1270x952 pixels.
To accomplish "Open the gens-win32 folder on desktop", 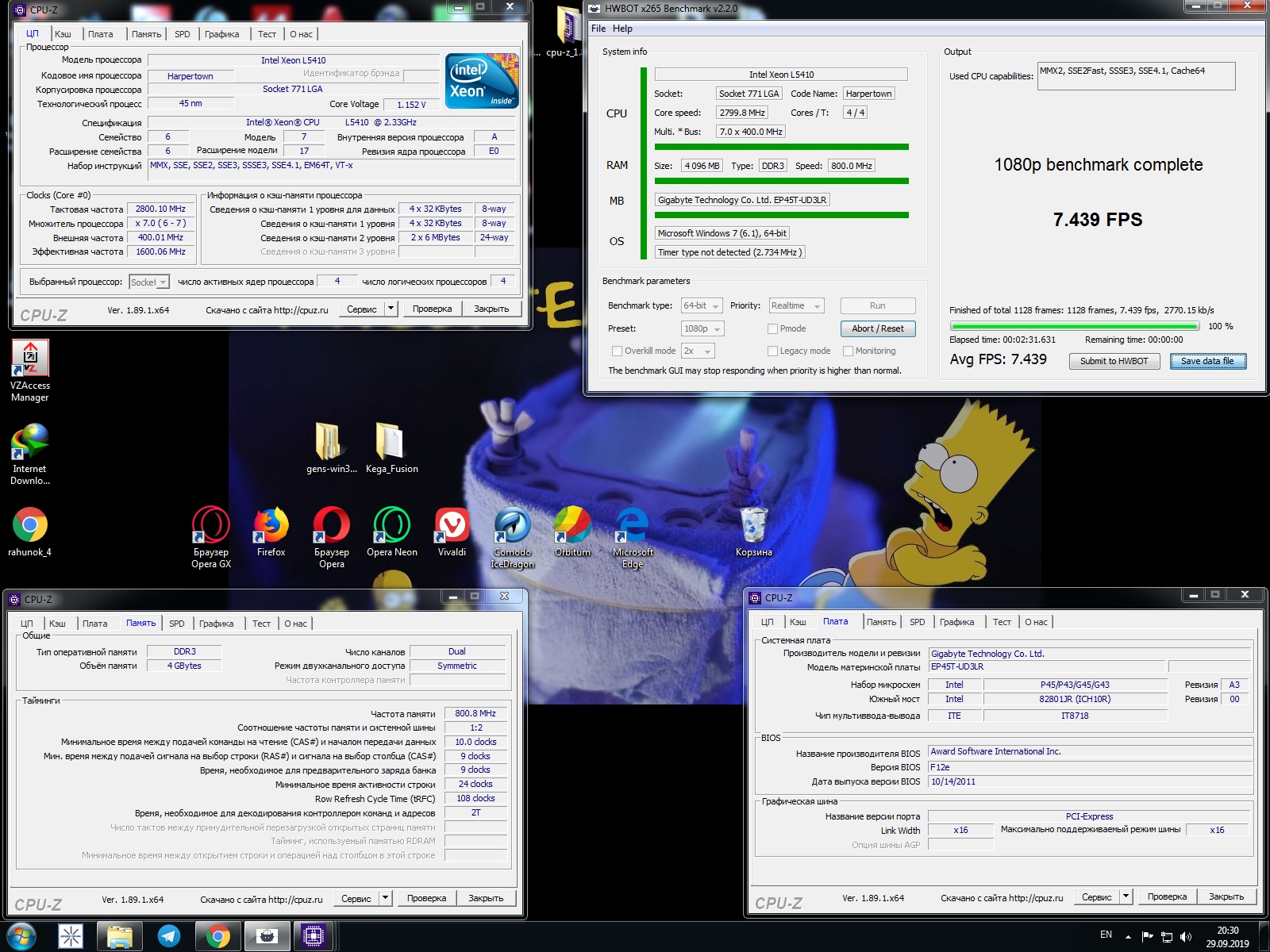I will coord(332,448).
